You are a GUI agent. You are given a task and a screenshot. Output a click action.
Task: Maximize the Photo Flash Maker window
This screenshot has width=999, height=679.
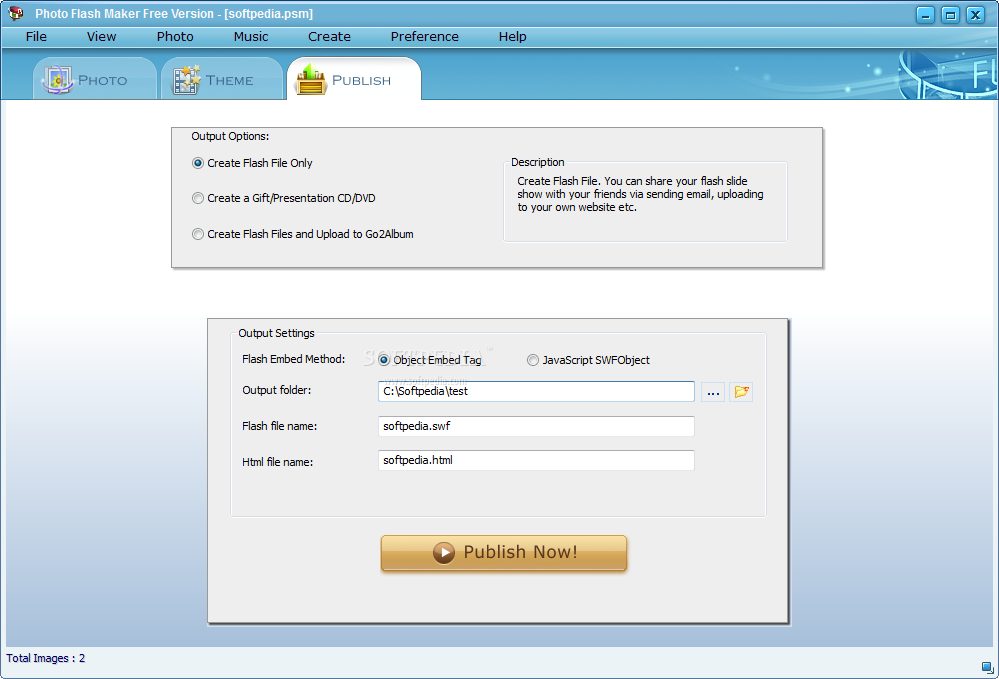click(x=950, y=15)
